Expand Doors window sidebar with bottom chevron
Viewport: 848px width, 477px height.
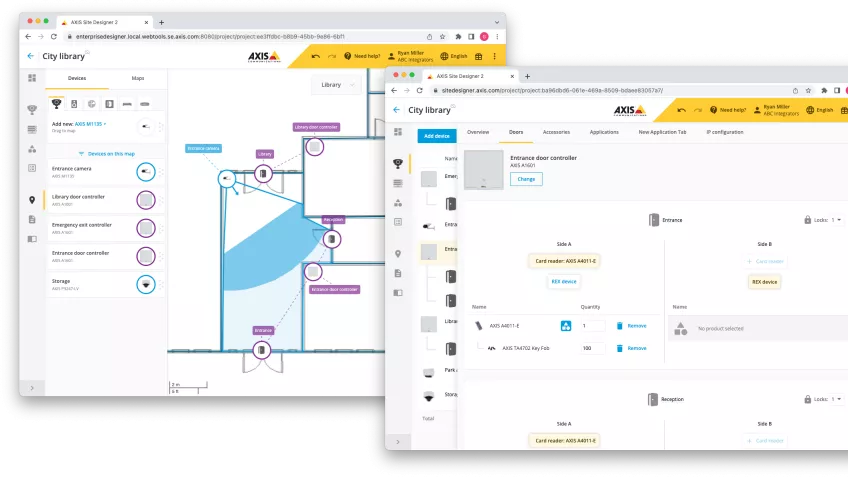(398, 442)
